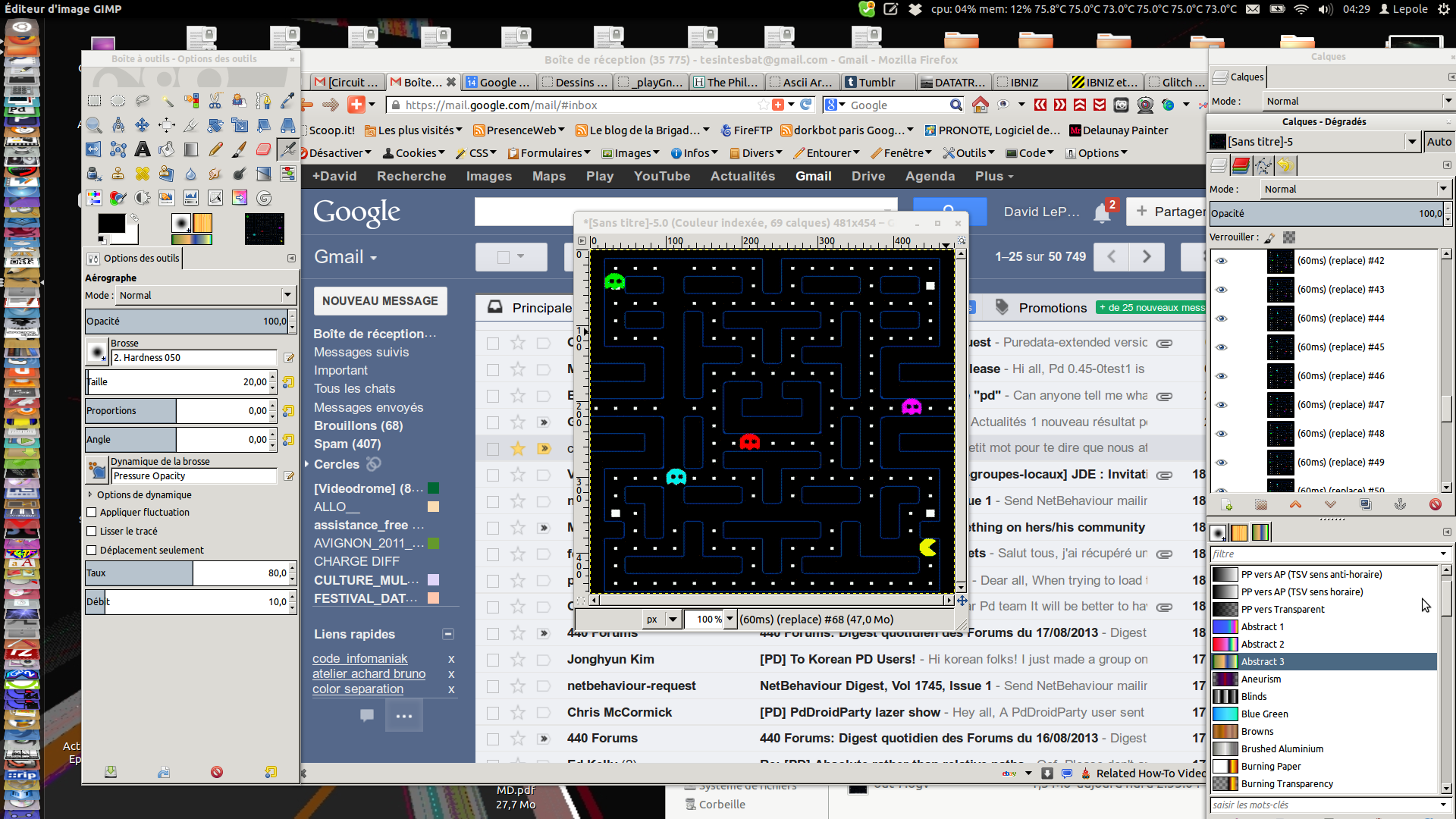Viewport: 1456px width, 819px height.
Task: Click the delete layer icon
Action: (x=1435, y=504)
